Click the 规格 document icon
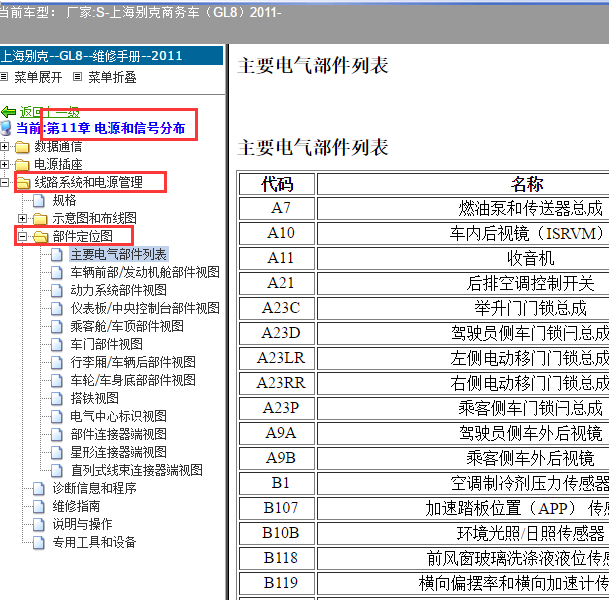The image size is (609, 600). click(39, 201)
